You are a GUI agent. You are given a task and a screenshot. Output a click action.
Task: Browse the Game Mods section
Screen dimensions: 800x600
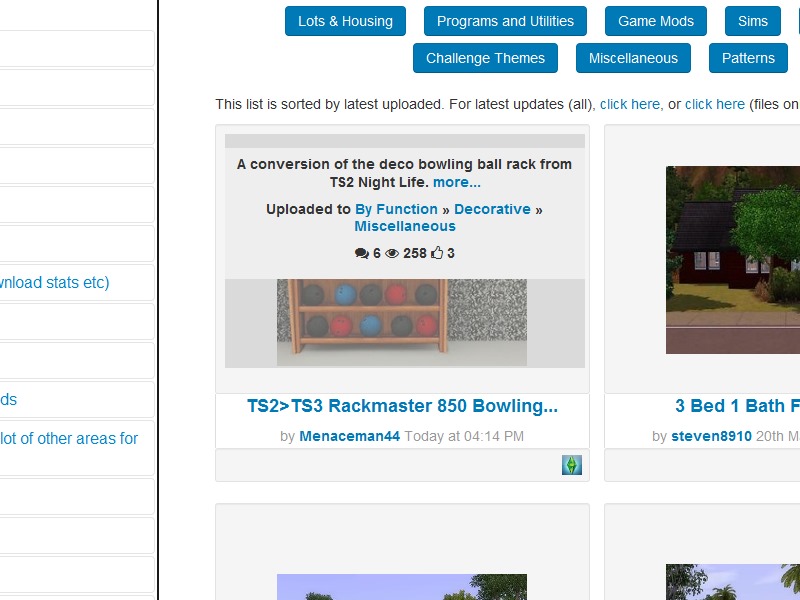pyautogui.click(x=656, y=21)
